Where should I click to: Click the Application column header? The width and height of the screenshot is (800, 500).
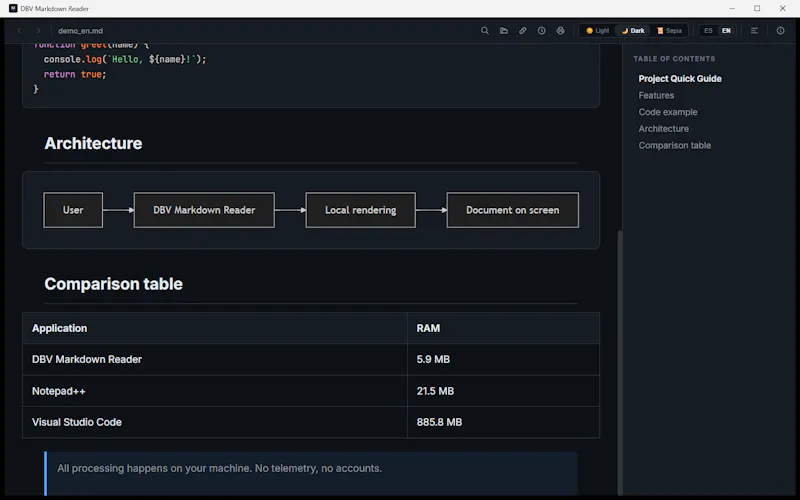click(x=215, y=328)
